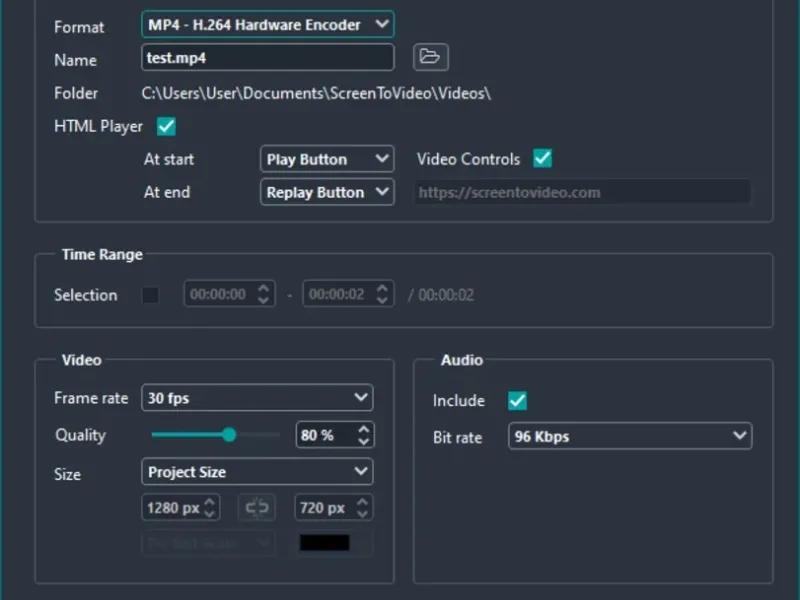
Task: Uncheck the Audio Include checkbox
Action: [517, 401]
